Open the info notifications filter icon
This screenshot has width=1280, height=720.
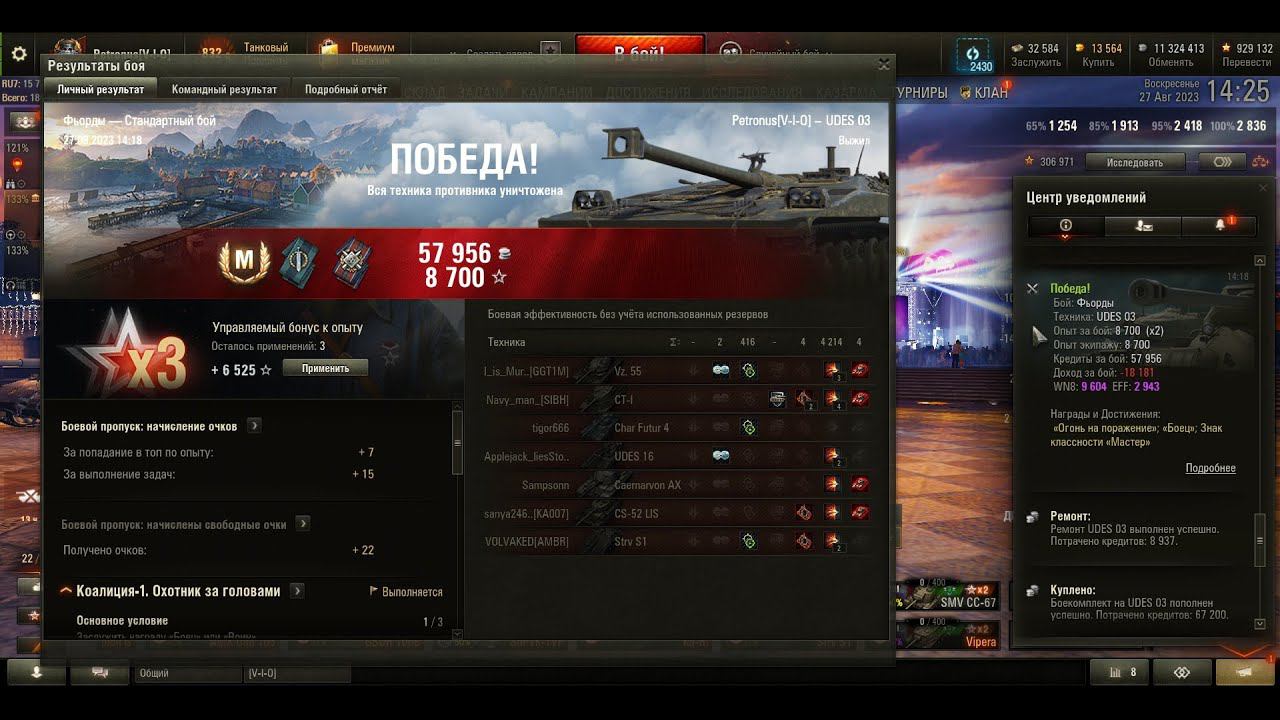coord(1066,226)
